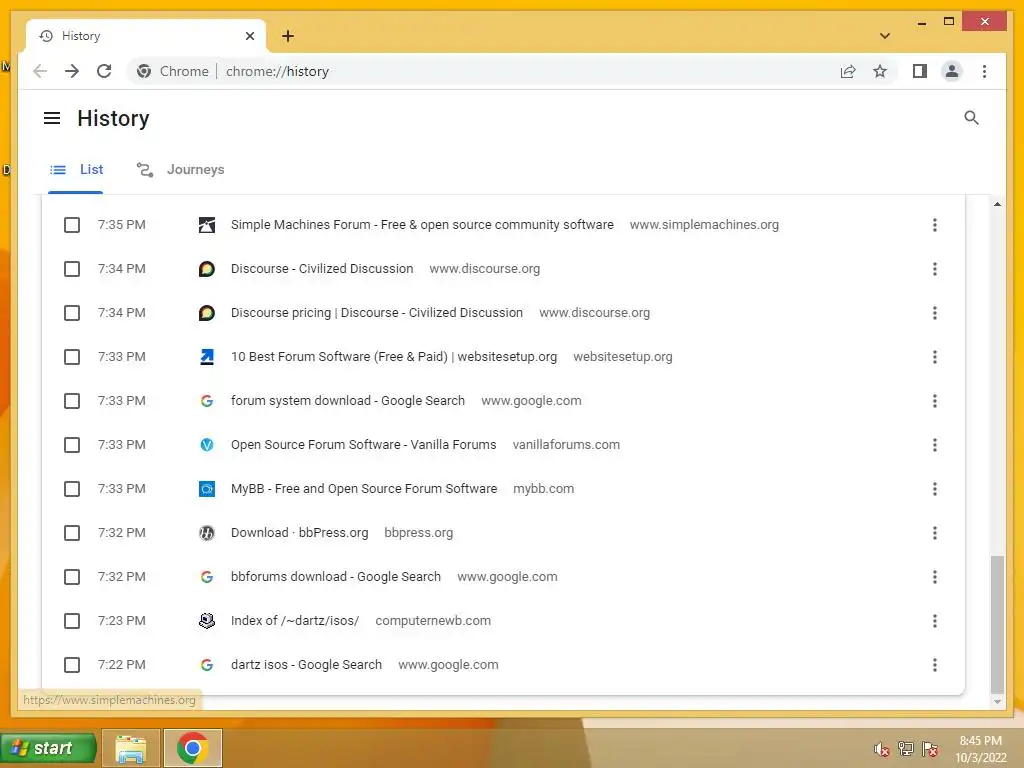Image resolution: width=1024 pixels, height=768 pixels.
Task: Click the Vanilla Forums favicon
Action: tap(206, 445)
